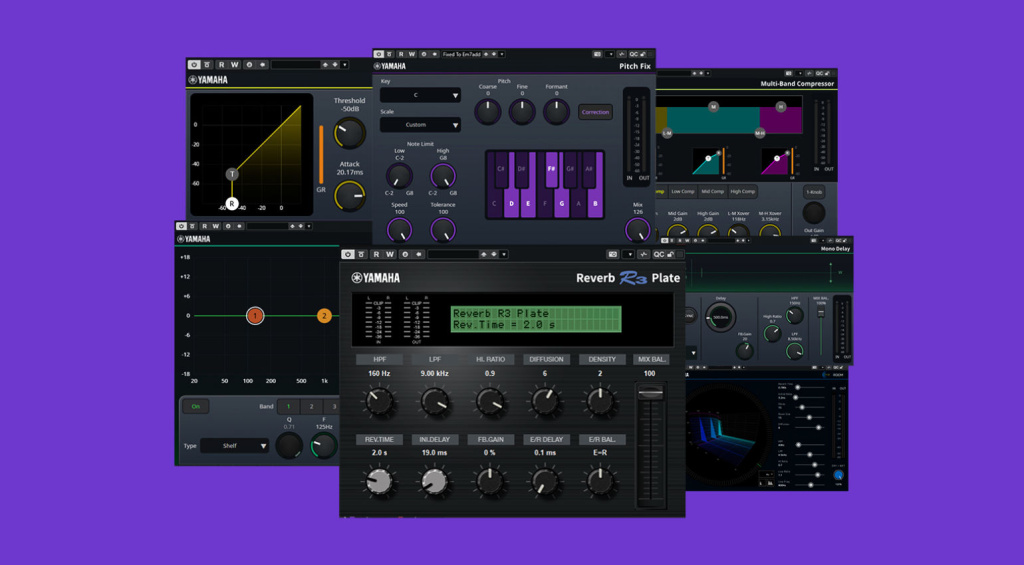Click the MIX BAL. fader in Reverb R3
The image size is (1024, 565).
pos(650,393)
